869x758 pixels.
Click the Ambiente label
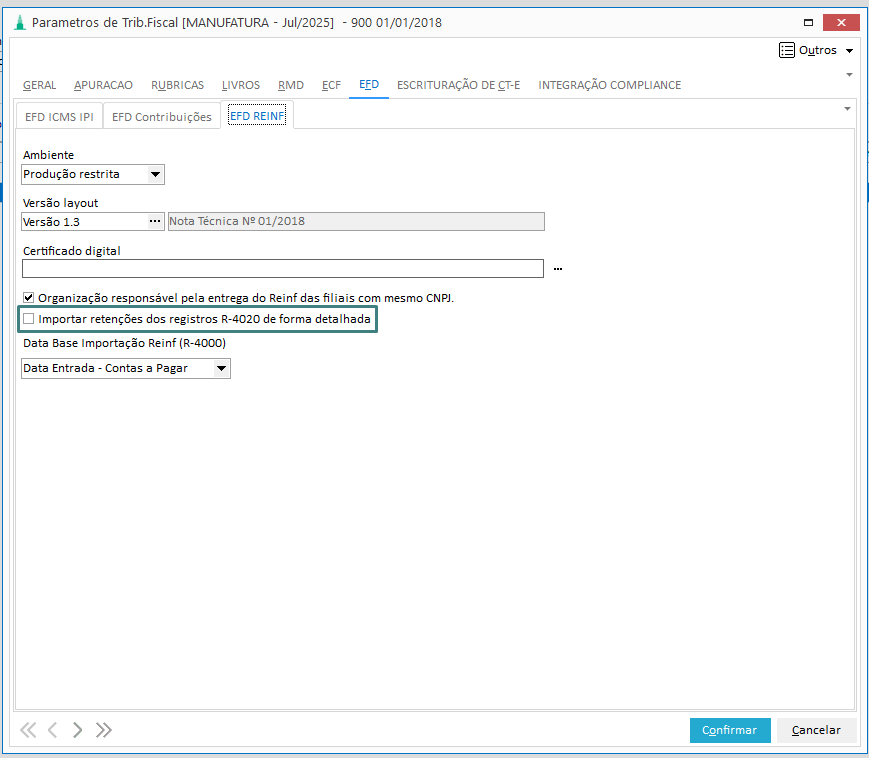point(48,155)
